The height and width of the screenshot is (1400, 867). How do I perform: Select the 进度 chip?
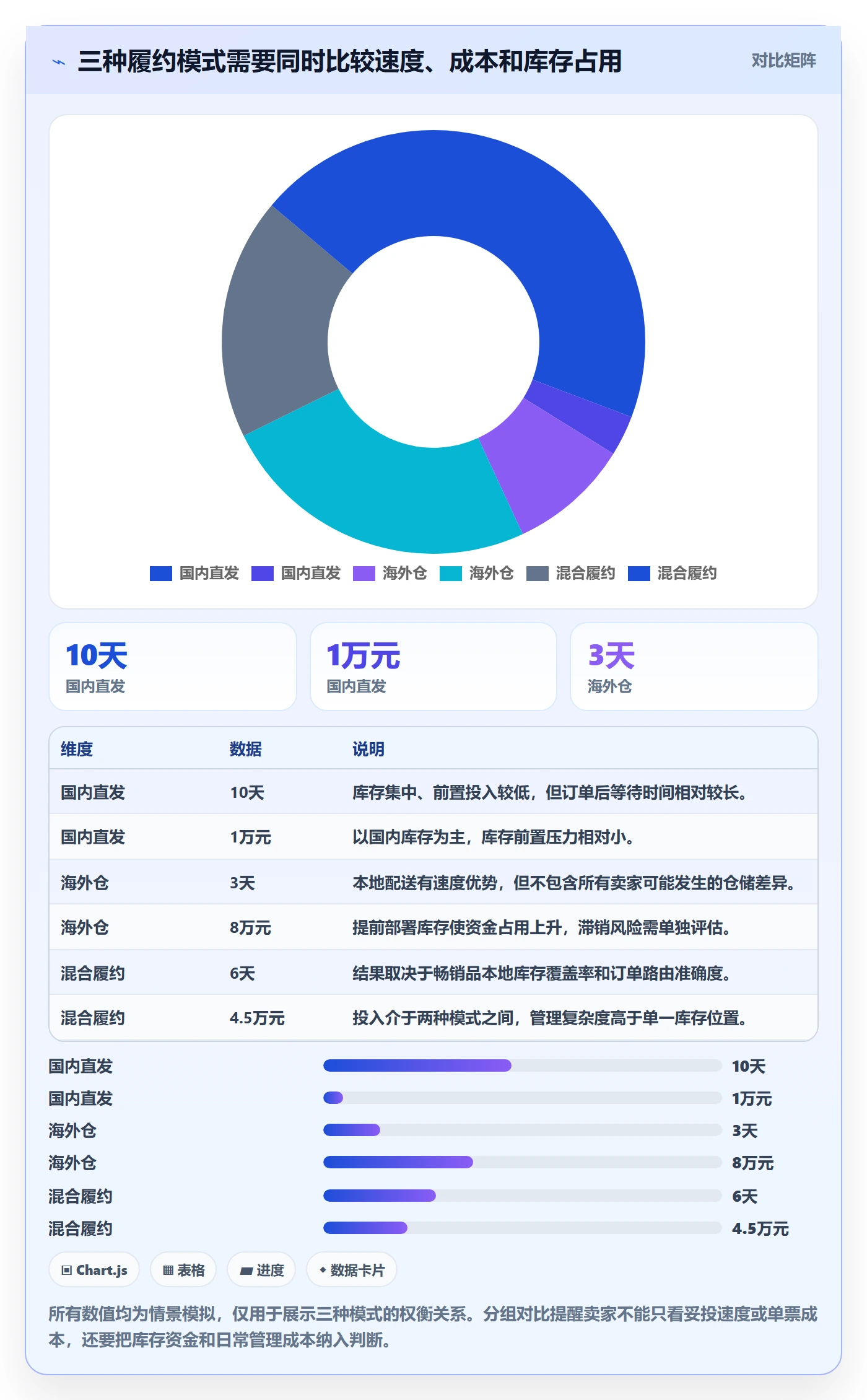(x=261, y=1271)
